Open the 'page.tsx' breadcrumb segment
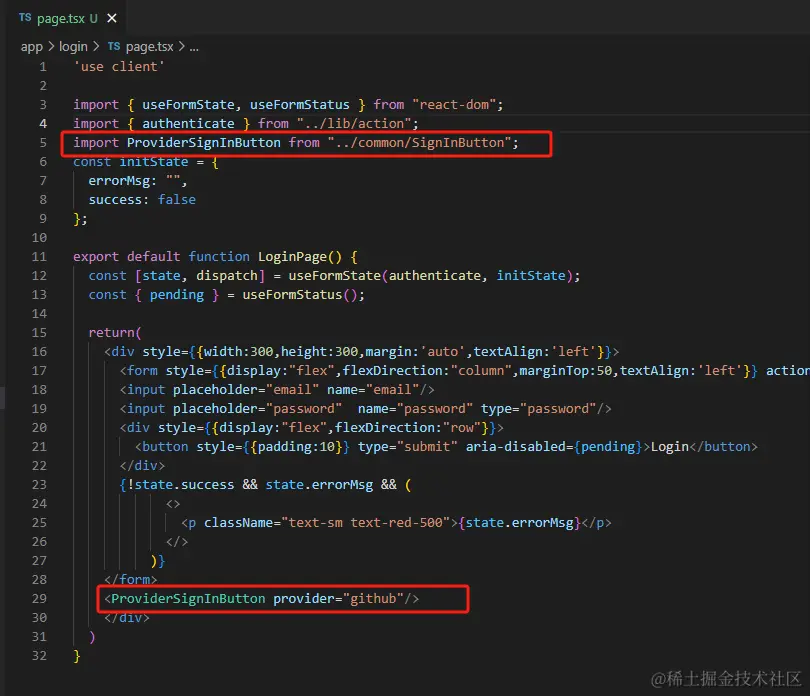Image resolution: width=810 pixels, height=696 pixels. 150,47
